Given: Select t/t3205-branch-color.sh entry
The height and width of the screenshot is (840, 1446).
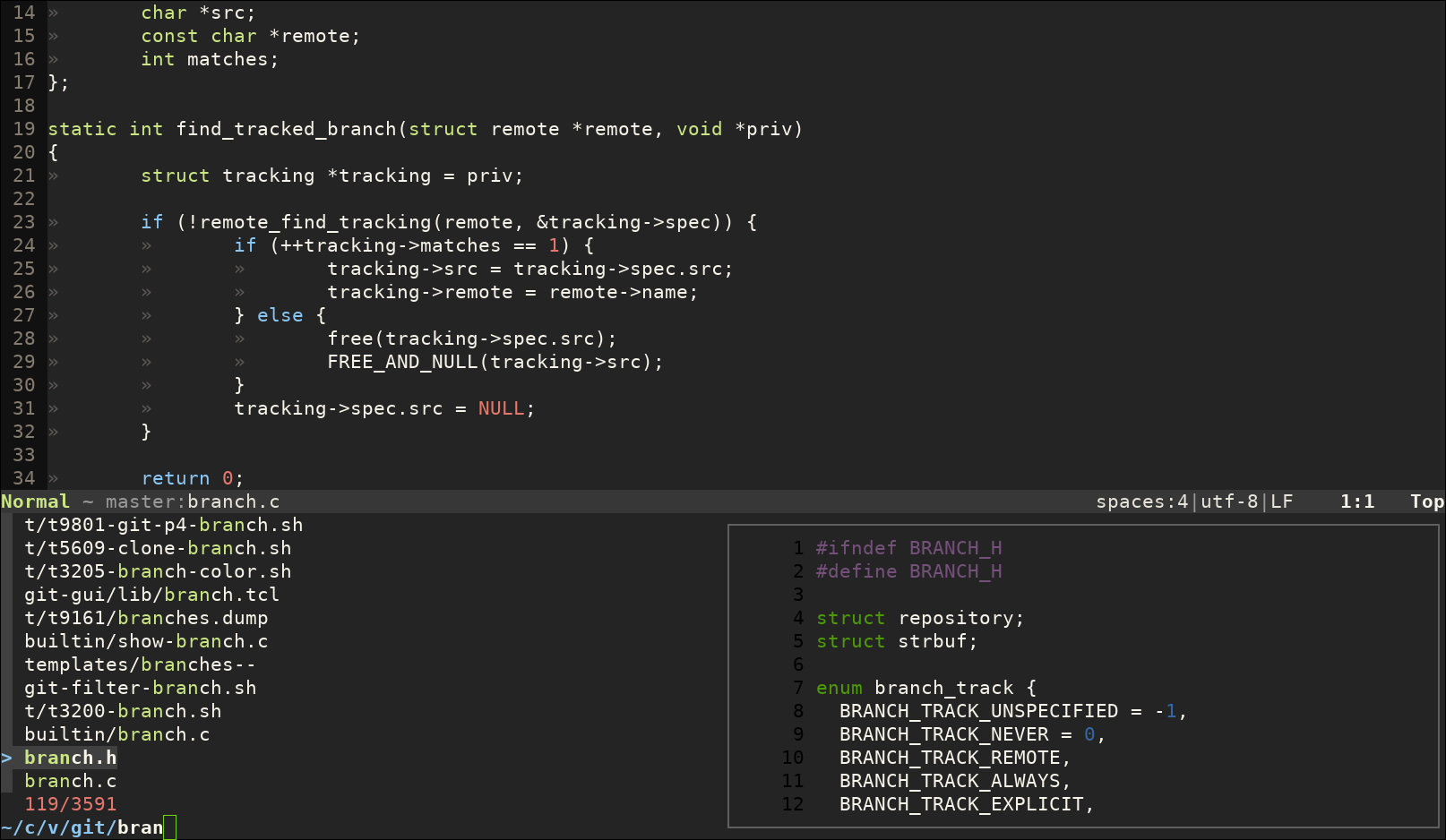Looking at the screenshot, I should pos(158,571).
